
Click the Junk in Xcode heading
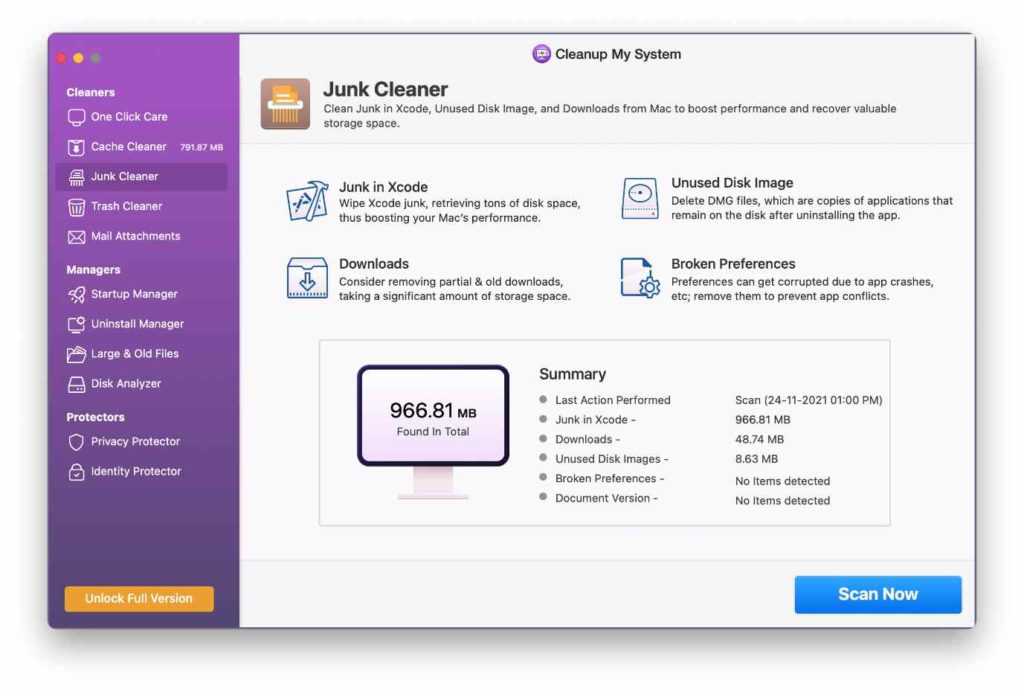[383, 187]
